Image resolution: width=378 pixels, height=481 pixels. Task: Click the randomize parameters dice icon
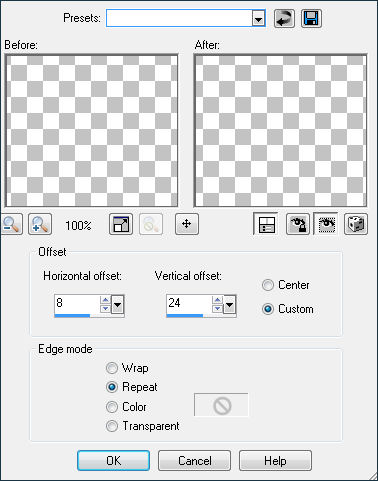(356, 224)
